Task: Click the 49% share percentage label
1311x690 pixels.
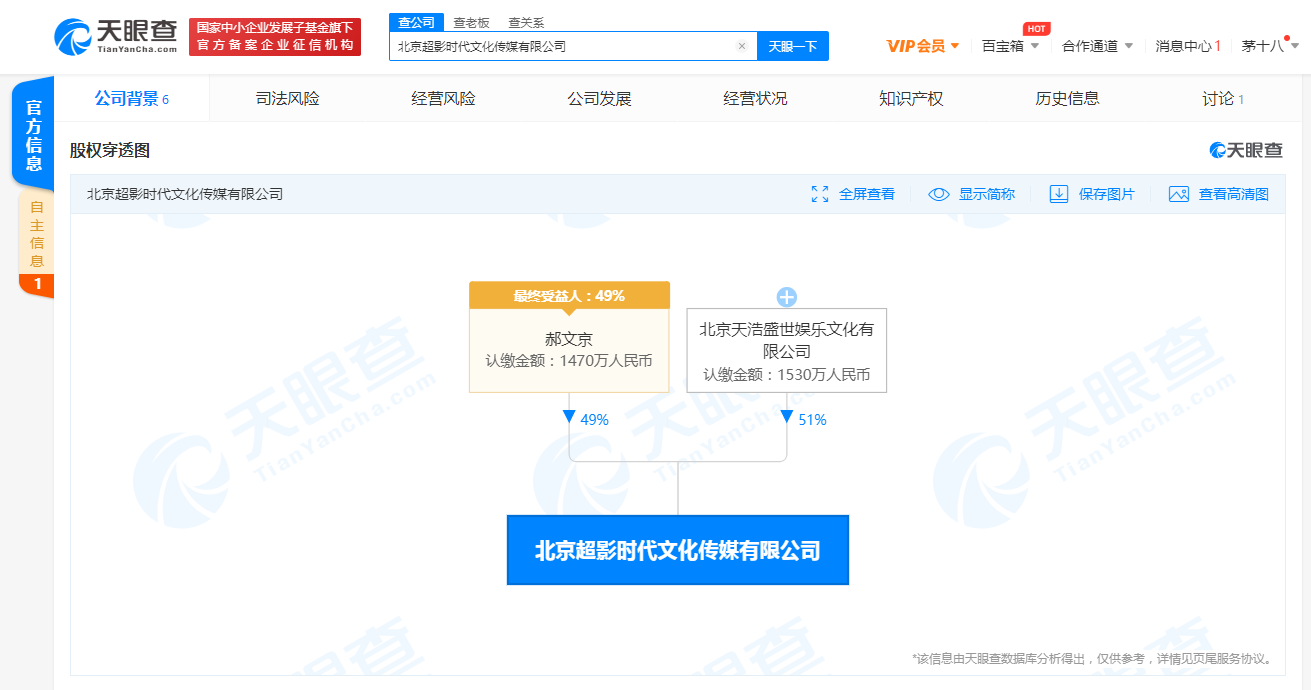Action: coord(594,420)
